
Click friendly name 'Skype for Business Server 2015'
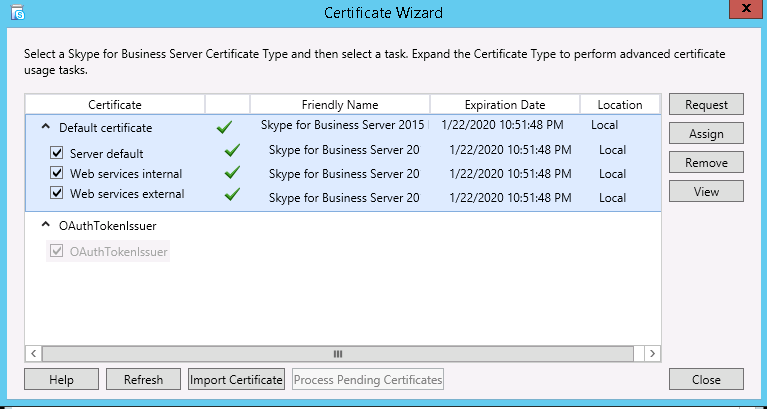[x=342, y=124]
